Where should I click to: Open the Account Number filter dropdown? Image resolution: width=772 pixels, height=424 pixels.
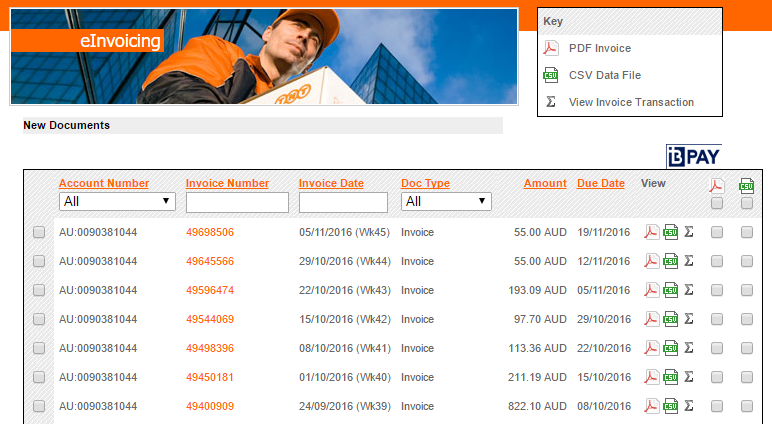(x=117, y=201)
